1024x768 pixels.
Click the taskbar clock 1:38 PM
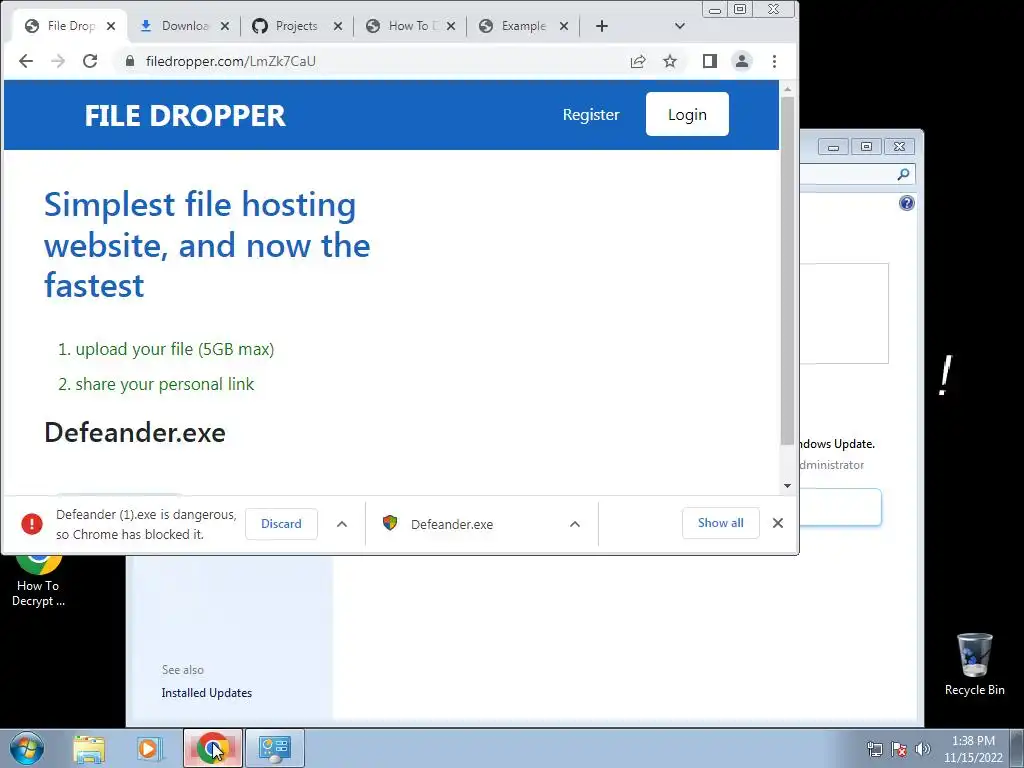pos(973,749)
